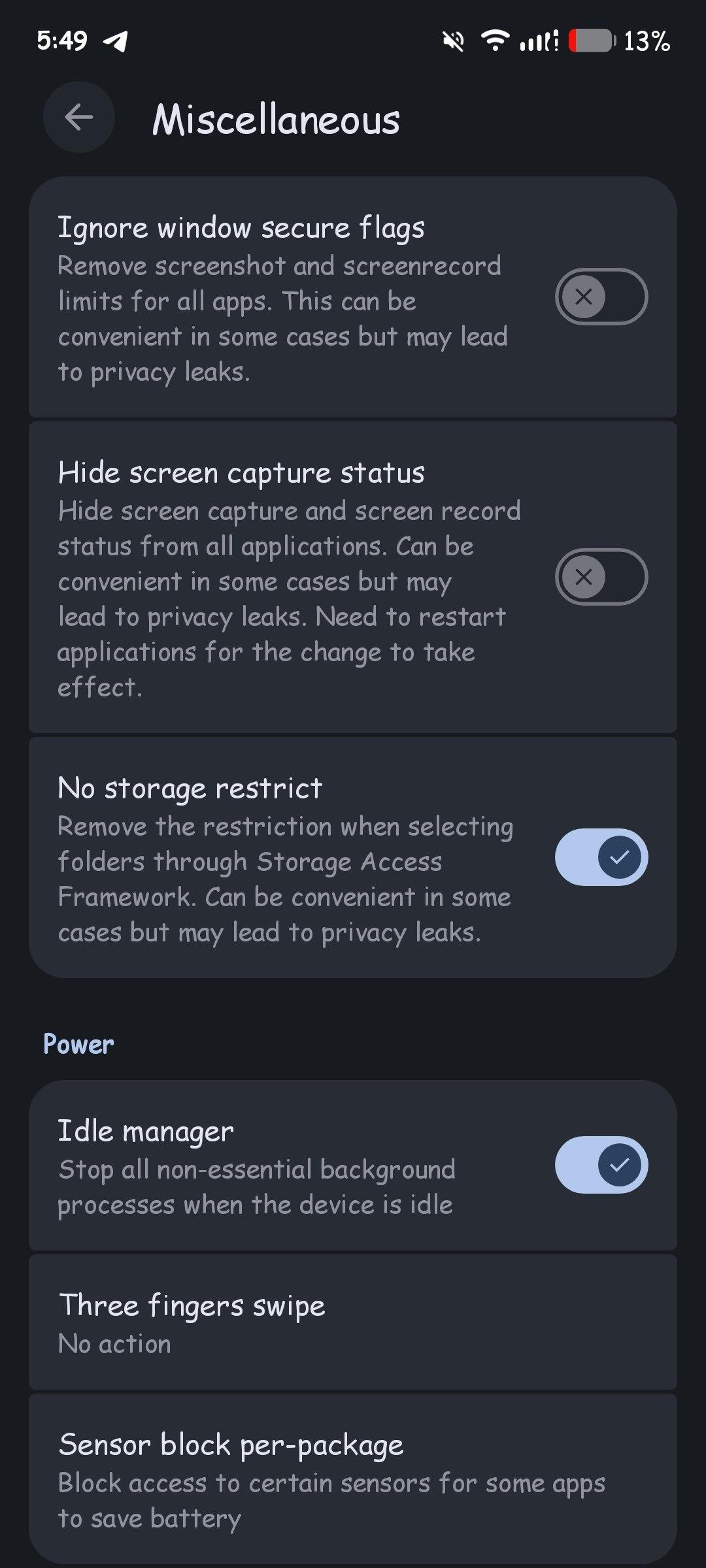Tap Hide screen capture status title

[241, 472]
